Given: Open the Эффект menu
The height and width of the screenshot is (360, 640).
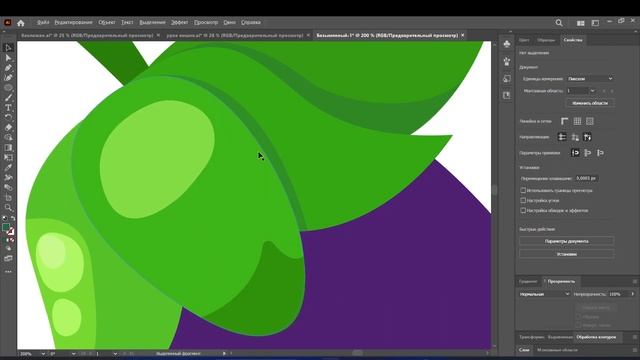Looking at the screenshot, I should (x=180, y=22).
